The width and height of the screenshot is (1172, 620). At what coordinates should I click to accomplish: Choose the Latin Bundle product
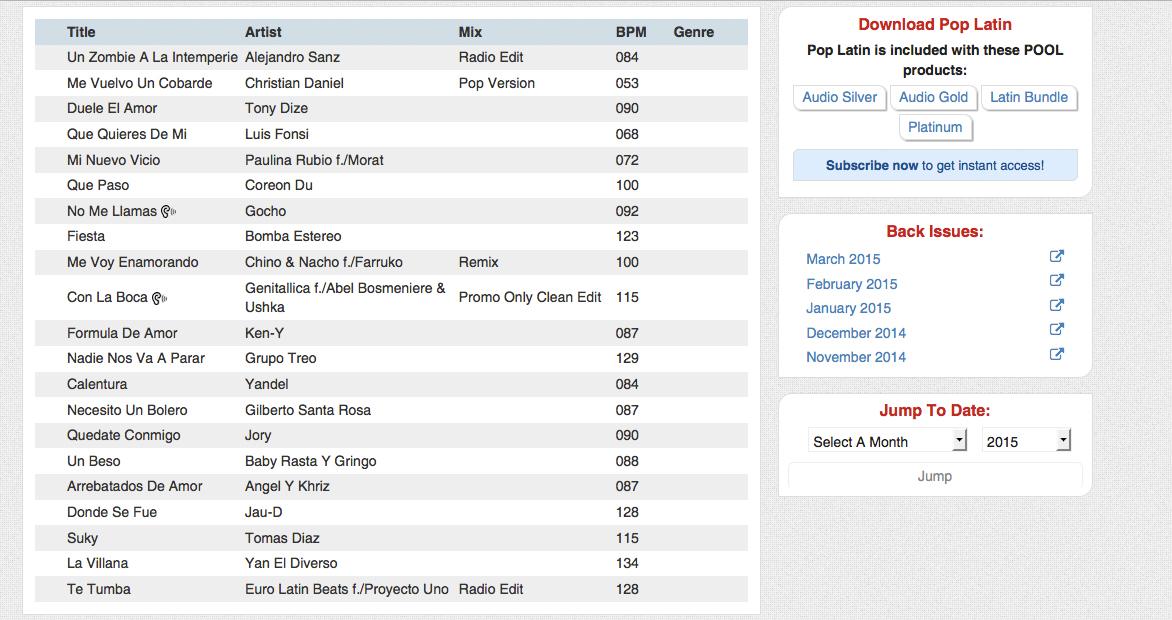1028,97
